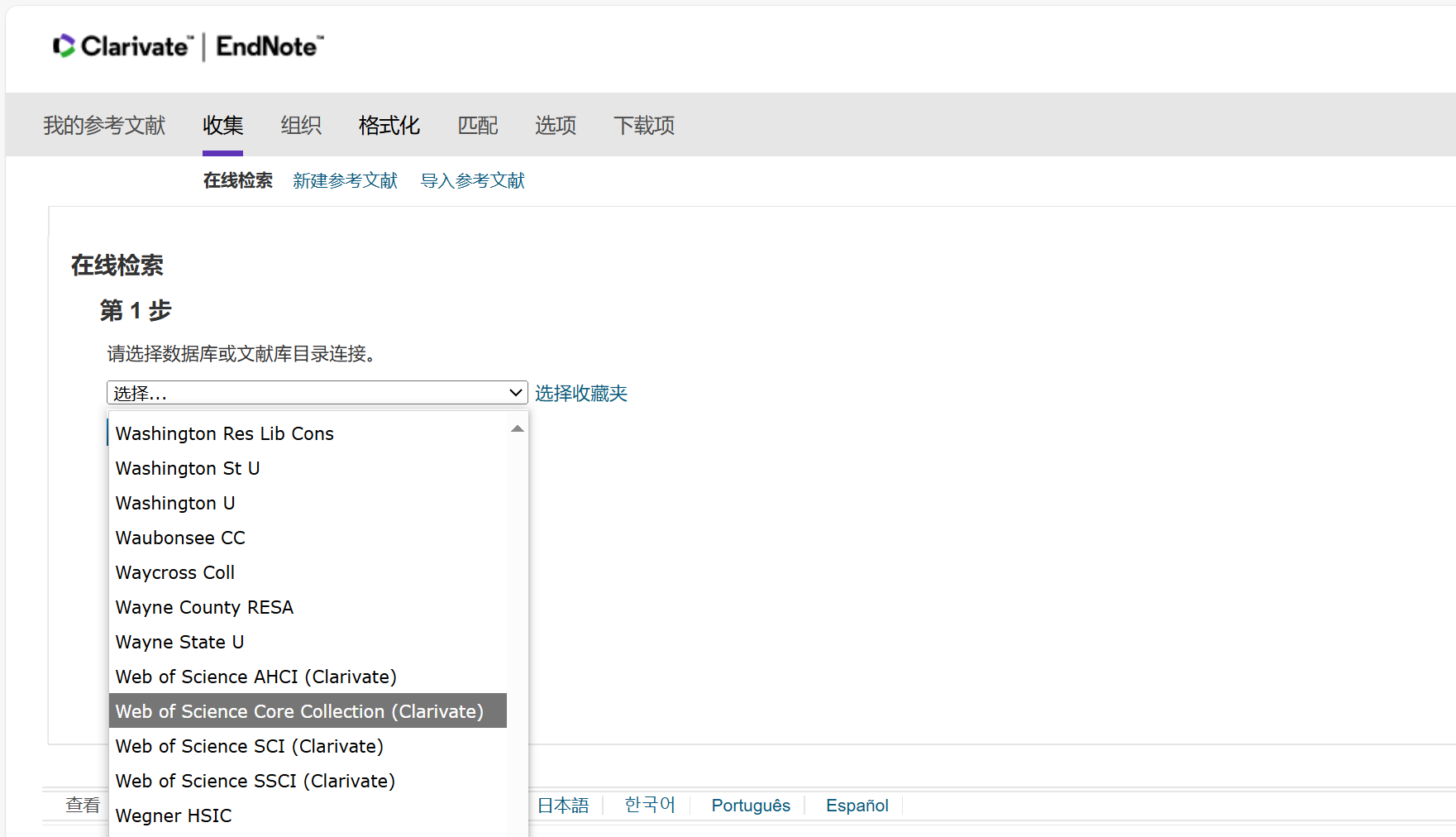Select Waycross Coll from the list
Screen dimensions: 1456x837
point(308,572)
